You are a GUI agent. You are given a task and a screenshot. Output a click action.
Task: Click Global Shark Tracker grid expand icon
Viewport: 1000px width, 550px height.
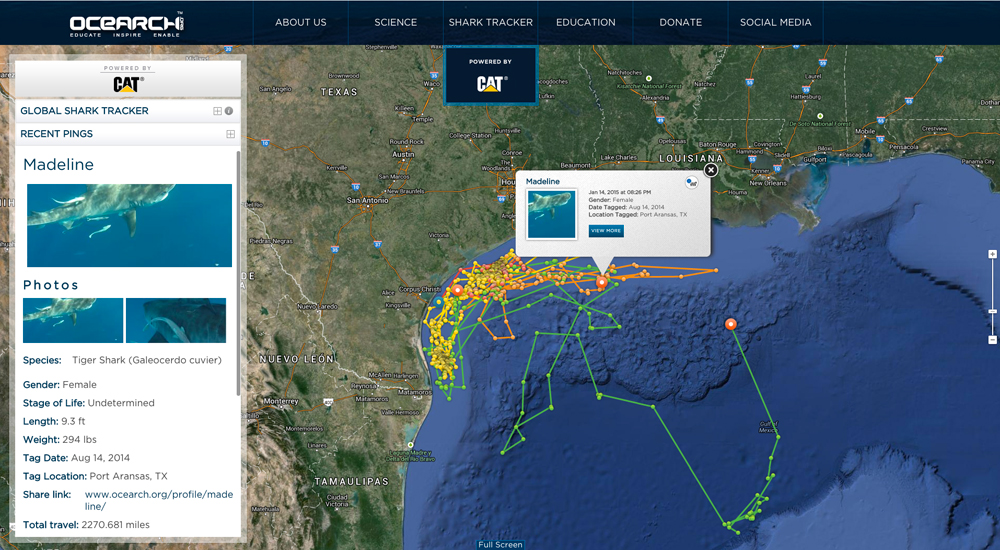pyautogui.click(x=217, y=111)
